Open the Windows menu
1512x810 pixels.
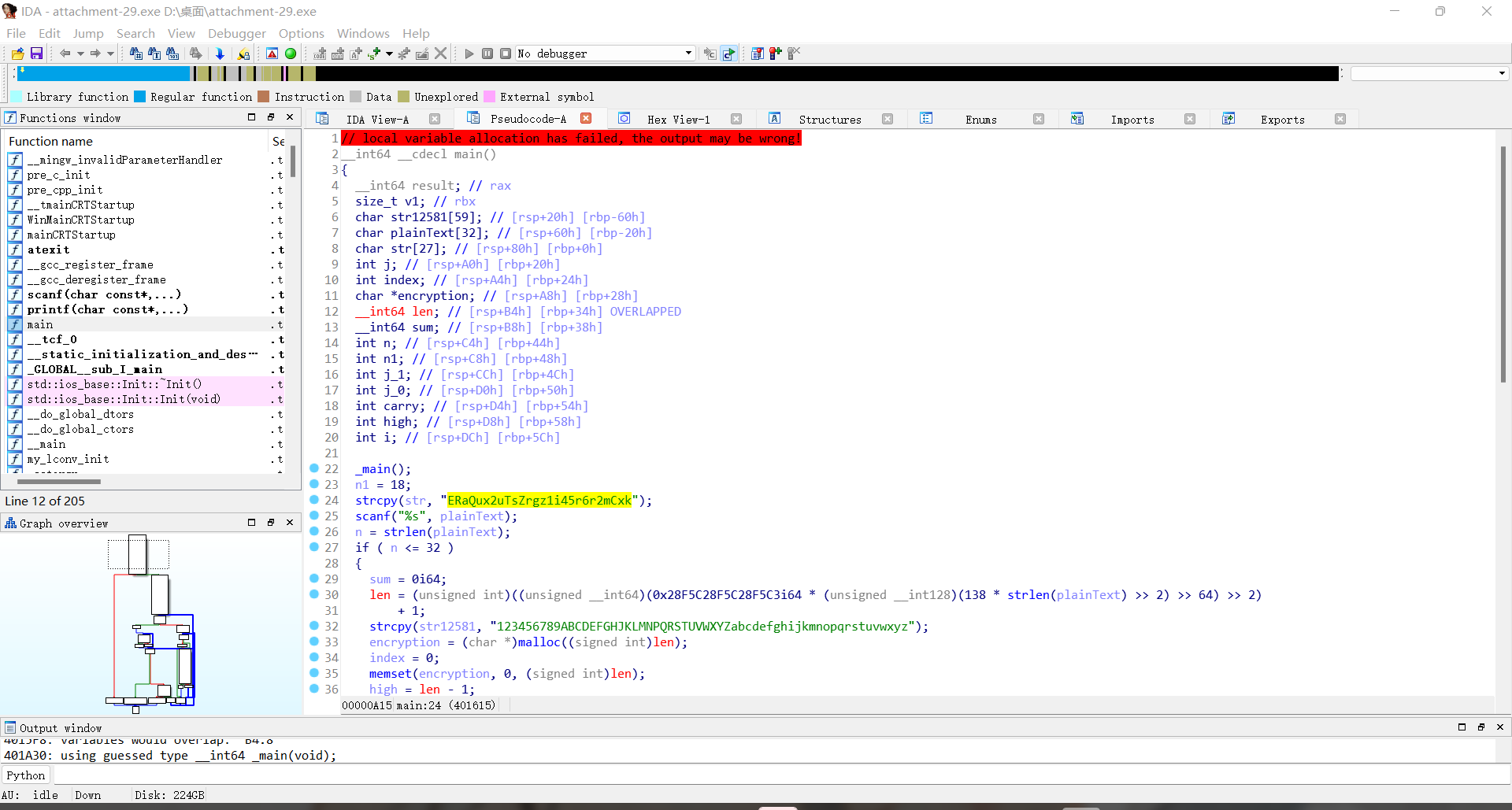(x=363, y=33)
